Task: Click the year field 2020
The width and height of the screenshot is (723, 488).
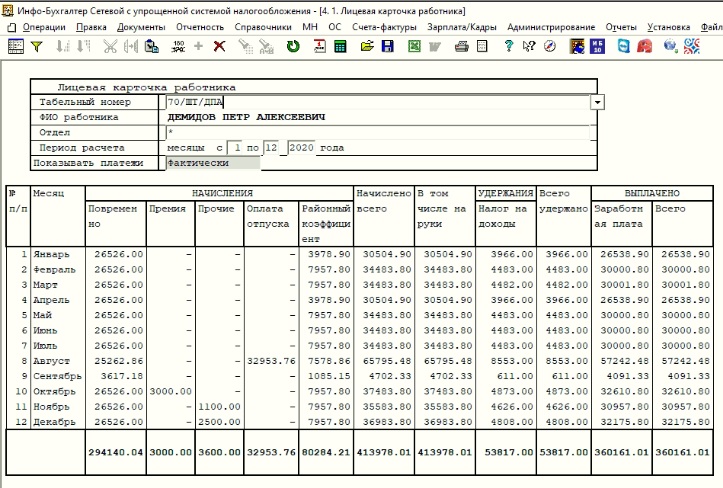Action: tap(302, 148)
